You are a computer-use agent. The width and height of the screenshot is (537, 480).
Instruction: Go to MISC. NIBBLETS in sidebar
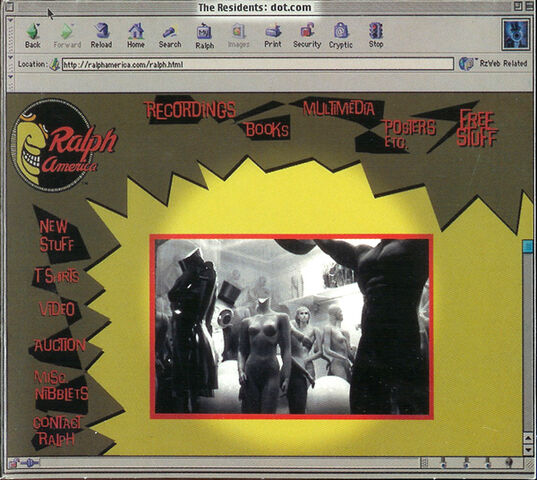click(x=61, y=386)
